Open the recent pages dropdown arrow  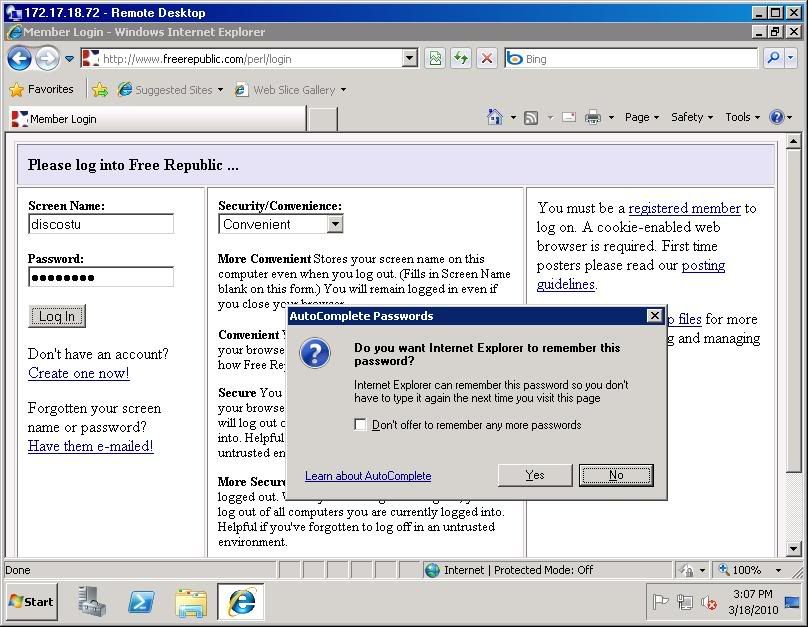pyautogui.click(x=69, y=59)
